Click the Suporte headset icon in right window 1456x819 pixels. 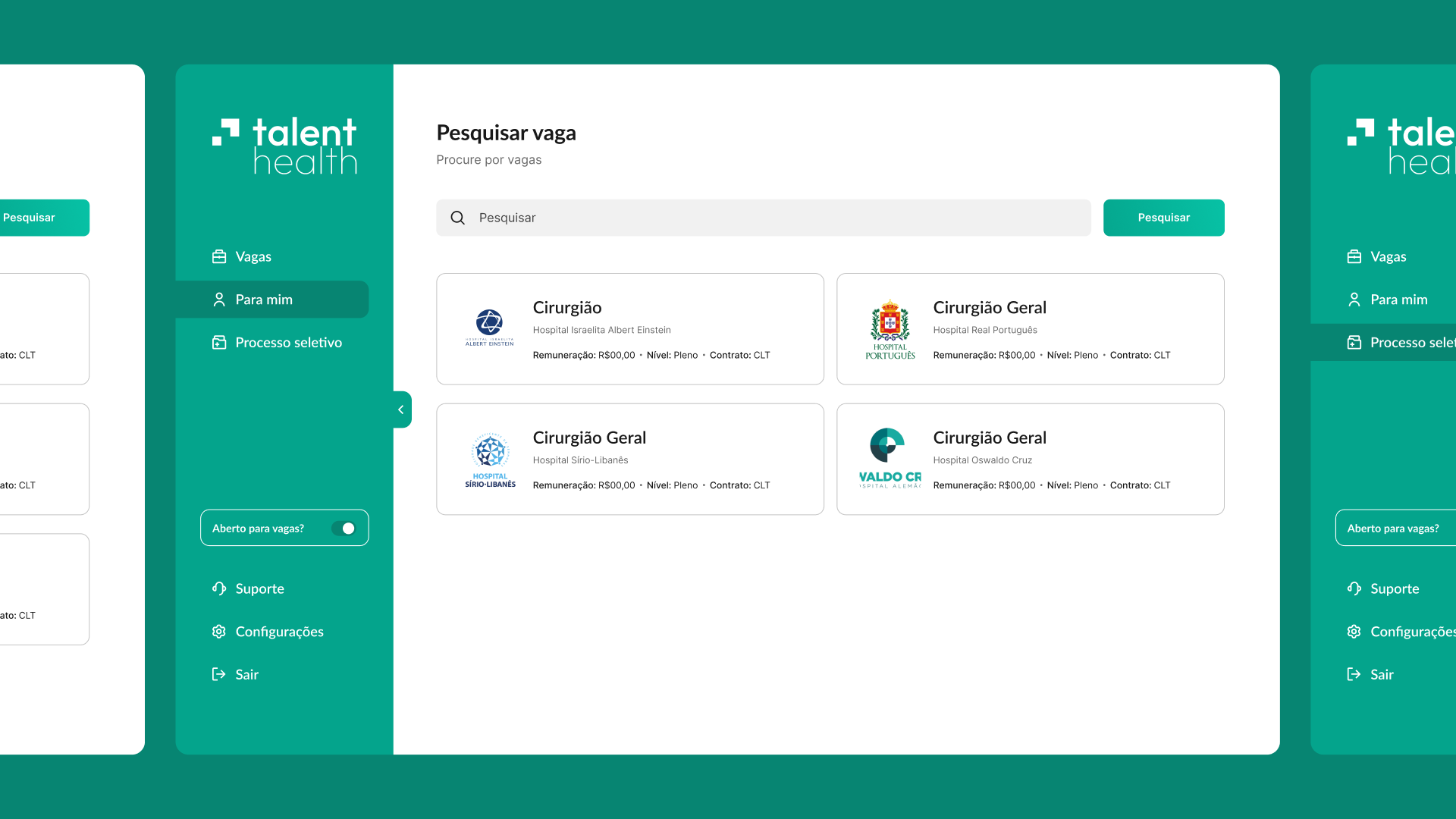click(x=1354, y=588)
